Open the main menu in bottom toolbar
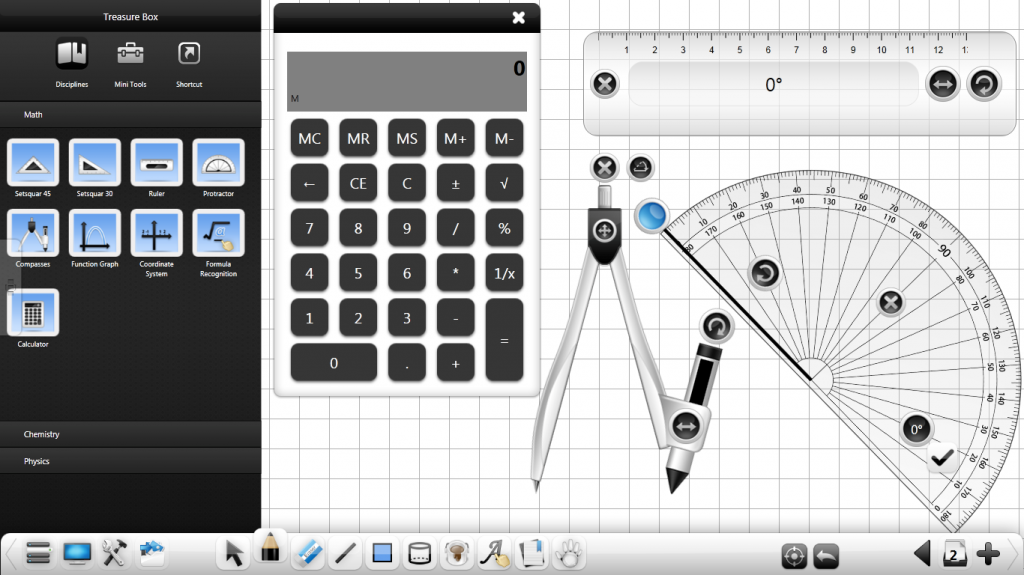Image resolution: width=1024 pixels, height=575 pixels. (38, 553)
